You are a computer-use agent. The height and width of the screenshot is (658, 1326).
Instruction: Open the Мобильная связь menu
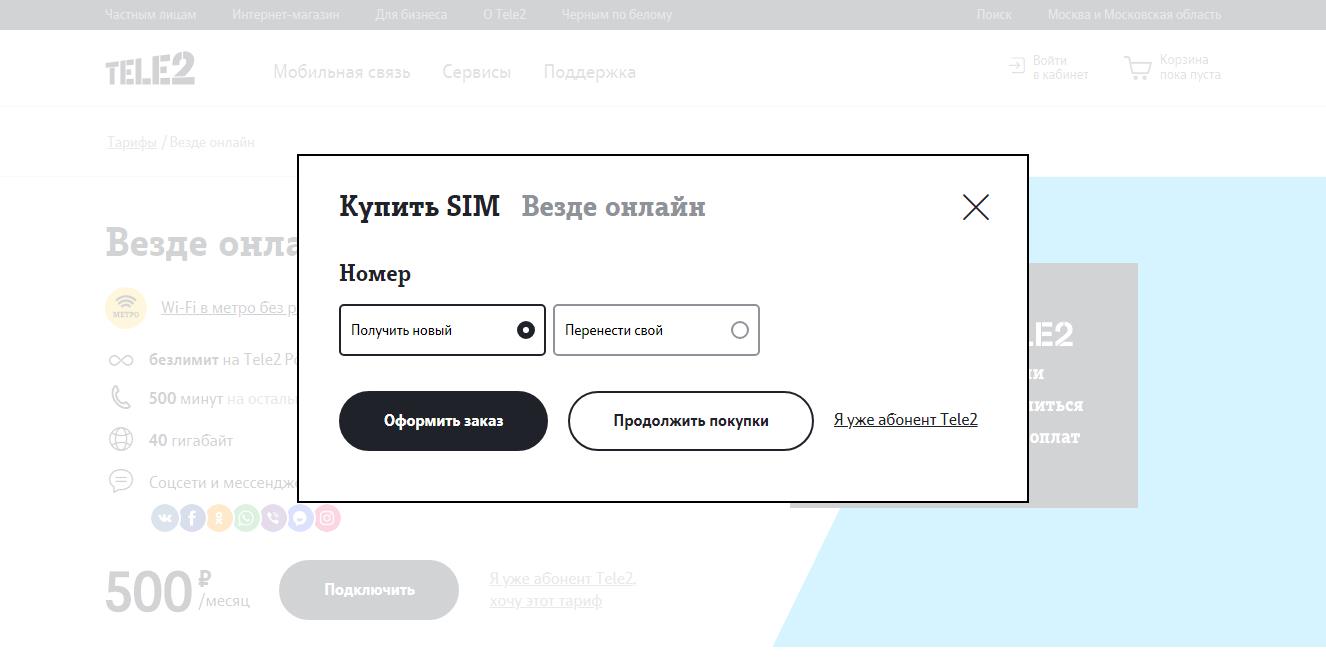pos(342,72)
